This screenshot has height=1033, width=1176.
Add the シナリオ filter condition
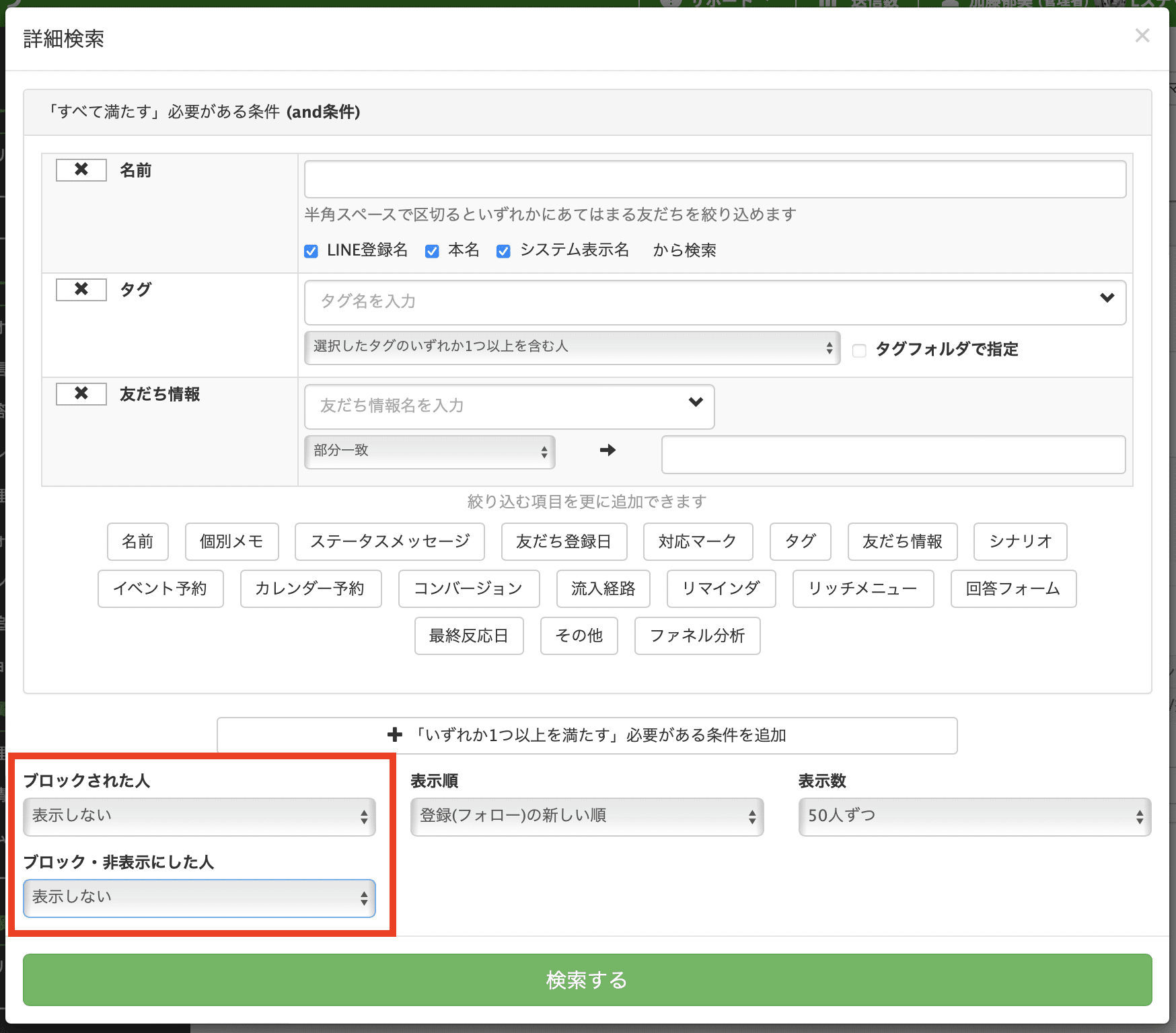click(1020, 541)
